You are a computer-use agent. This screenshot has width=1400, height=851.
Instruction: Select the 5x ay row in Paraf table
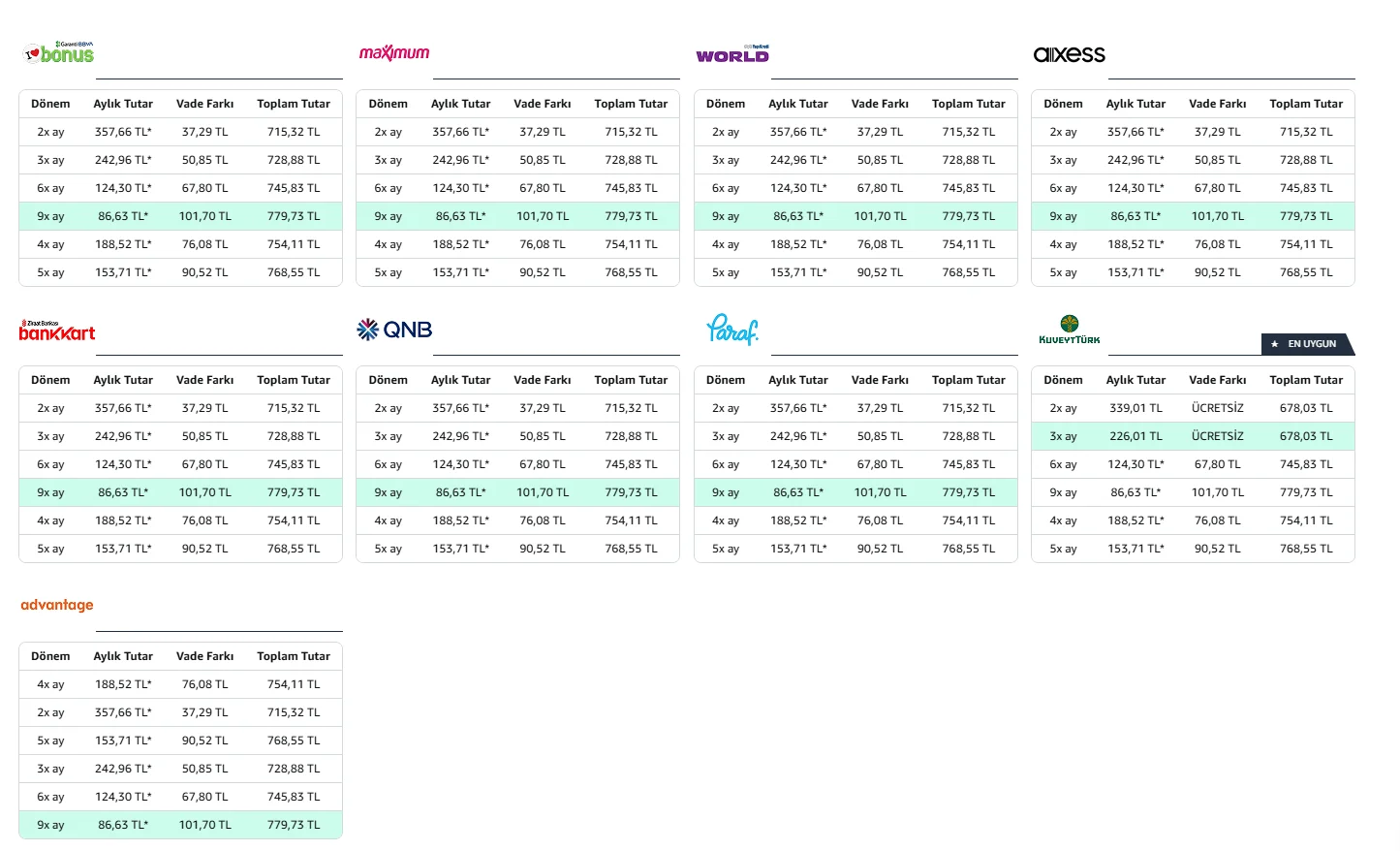point(856,549)
